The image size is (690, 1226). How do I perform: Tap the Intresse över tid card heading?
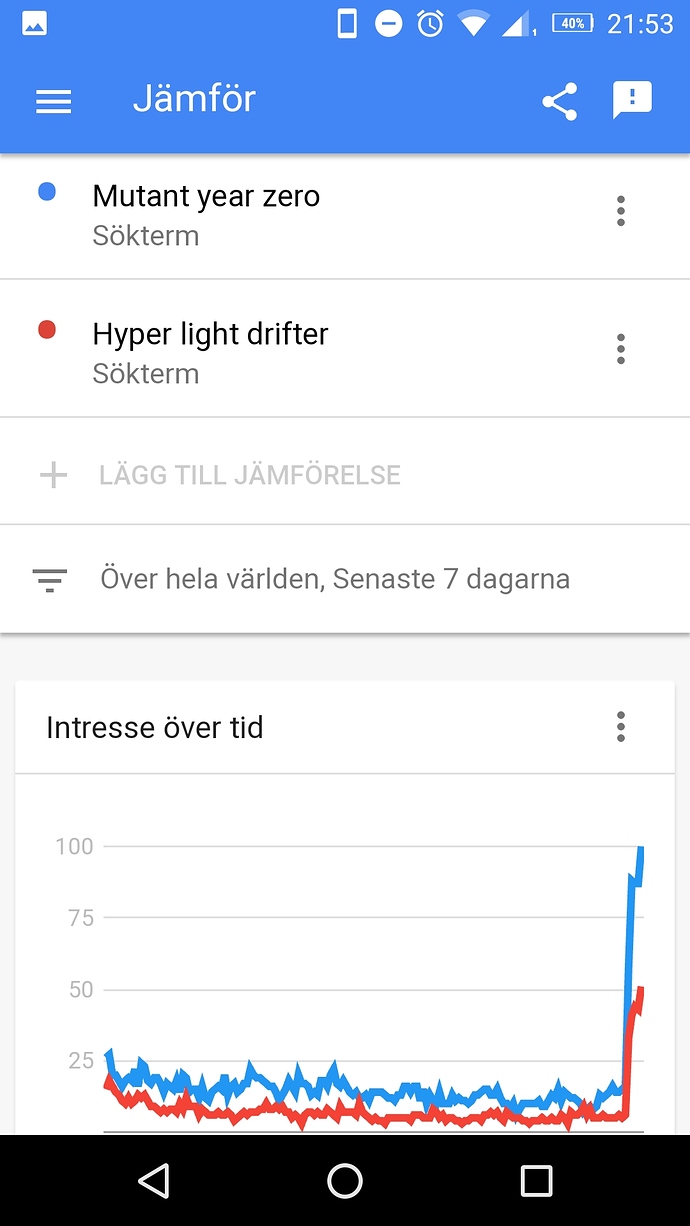coord(155,727)
